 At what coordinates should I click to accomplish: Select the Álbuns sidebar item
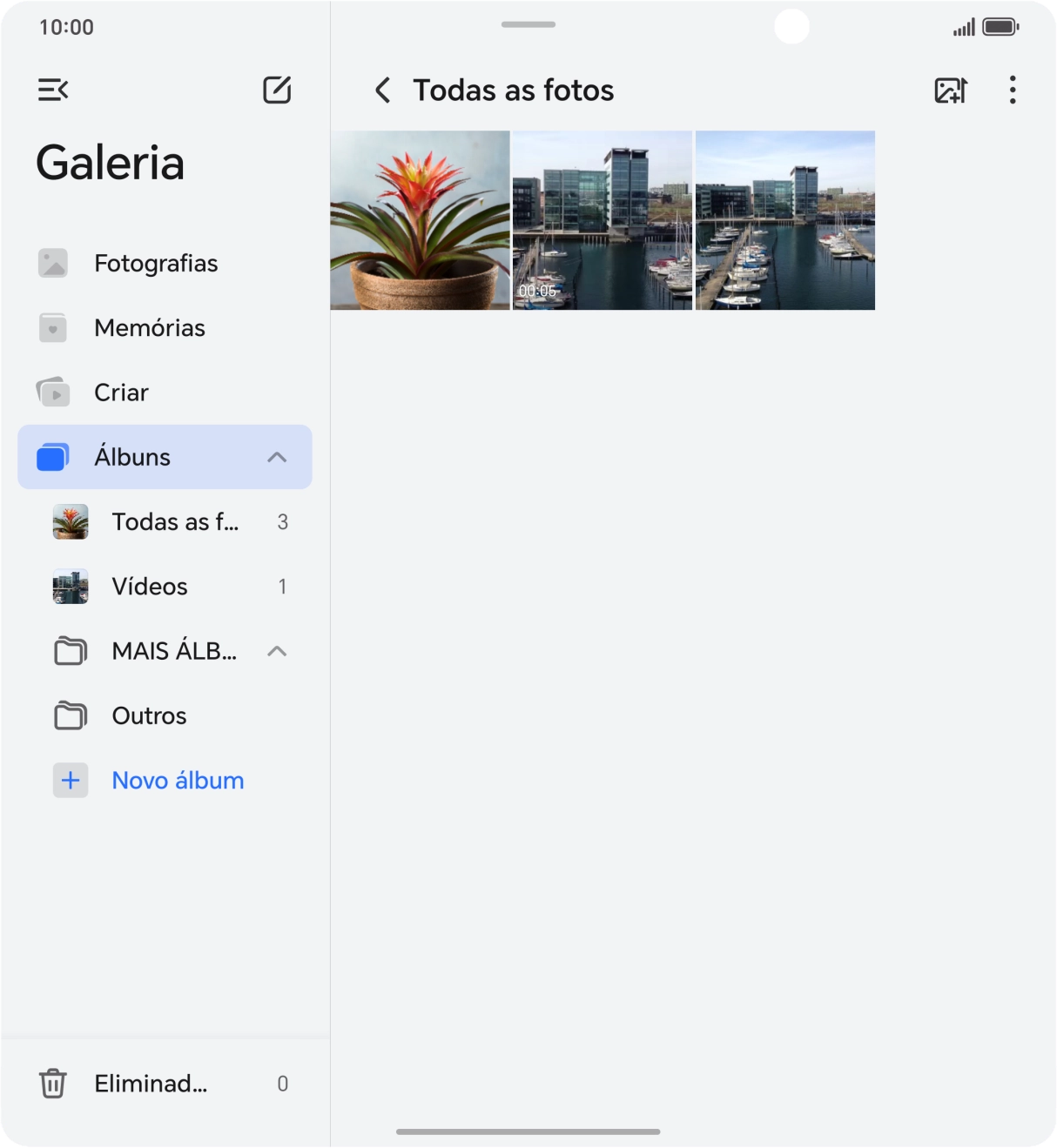(132, 458)
